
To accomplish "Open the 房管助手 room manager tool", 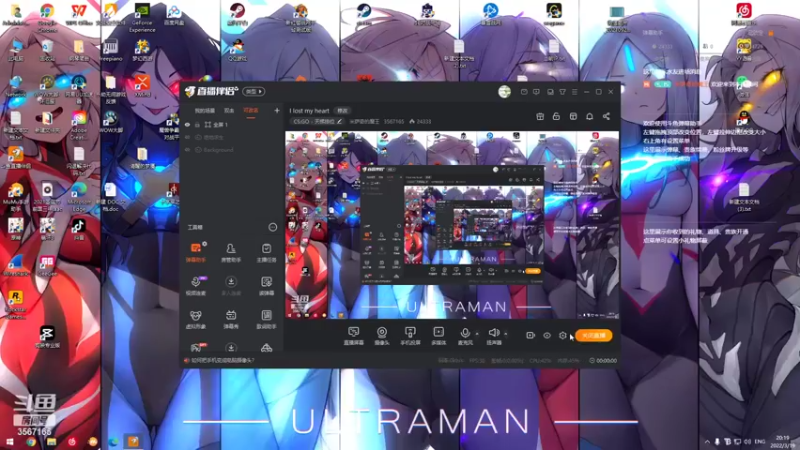I will click(x=231, y=253).
